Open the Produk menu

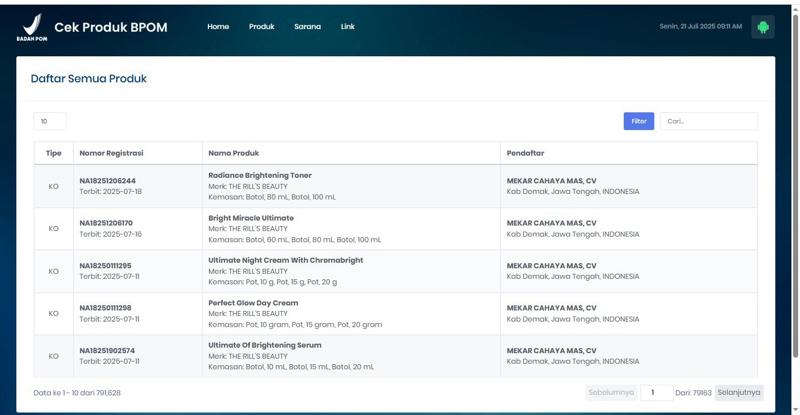click(x=261, y=27)
